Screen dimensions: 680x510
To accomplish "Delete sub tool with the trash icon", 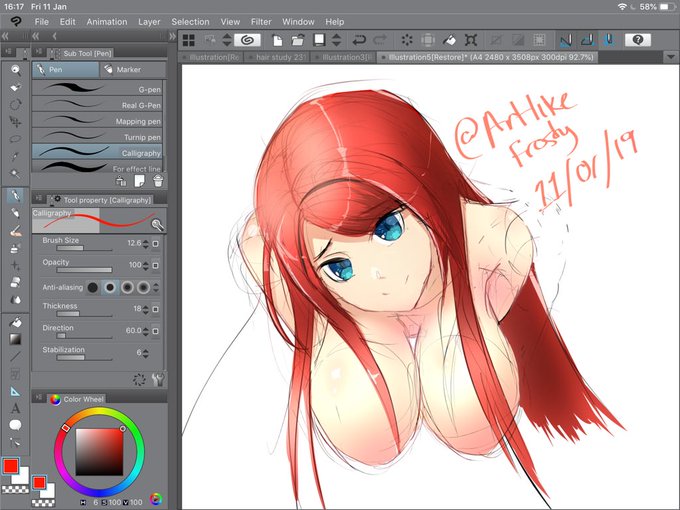I will click(x=158, y=181).
